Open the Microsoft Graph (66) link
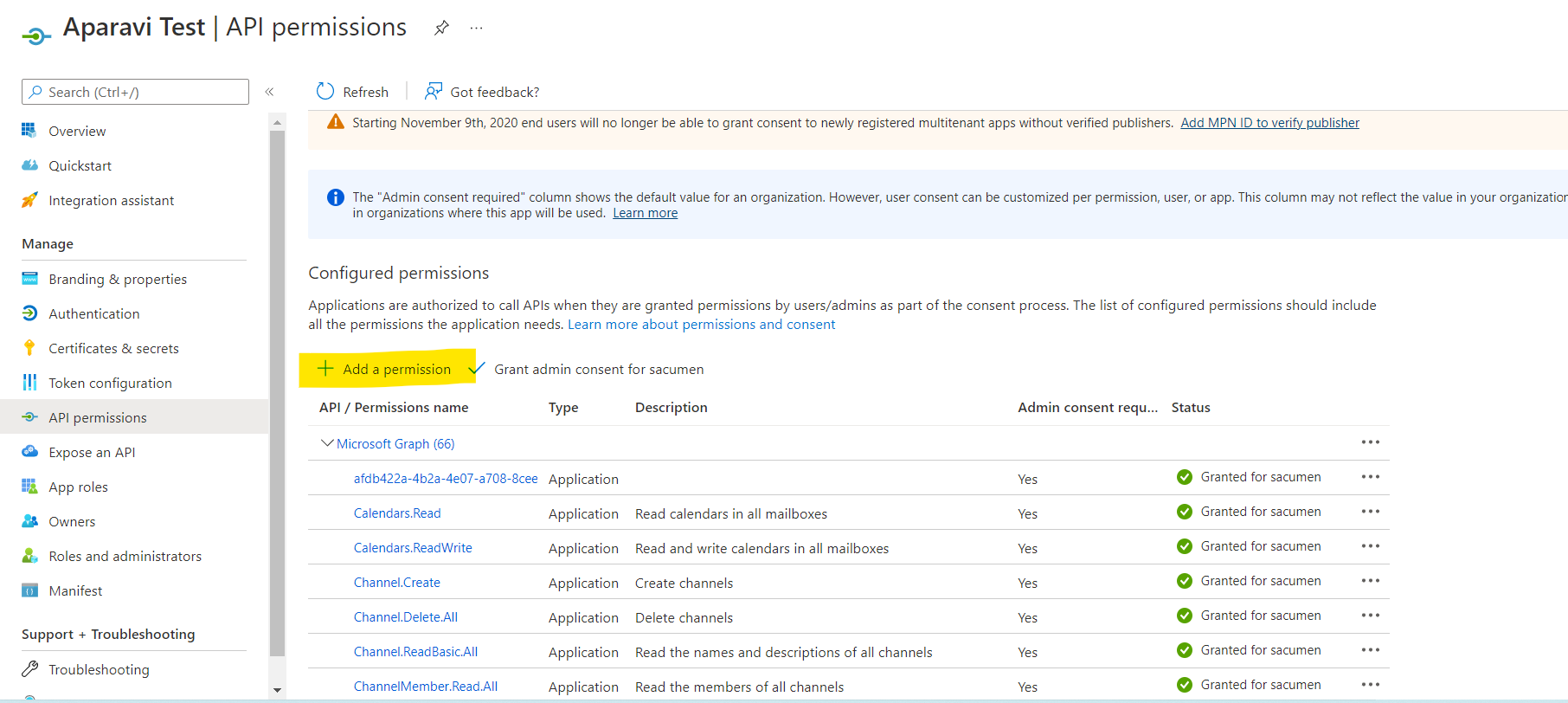The height and width of the screenshot is (703, 1568). coord(395,443)
